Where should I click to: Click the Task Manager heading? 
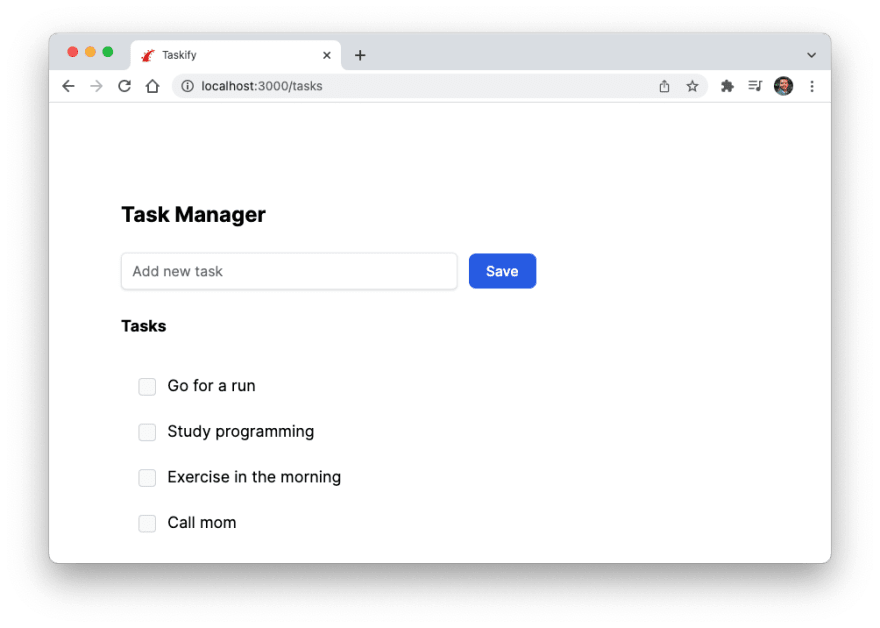click(x=194, y=214)
